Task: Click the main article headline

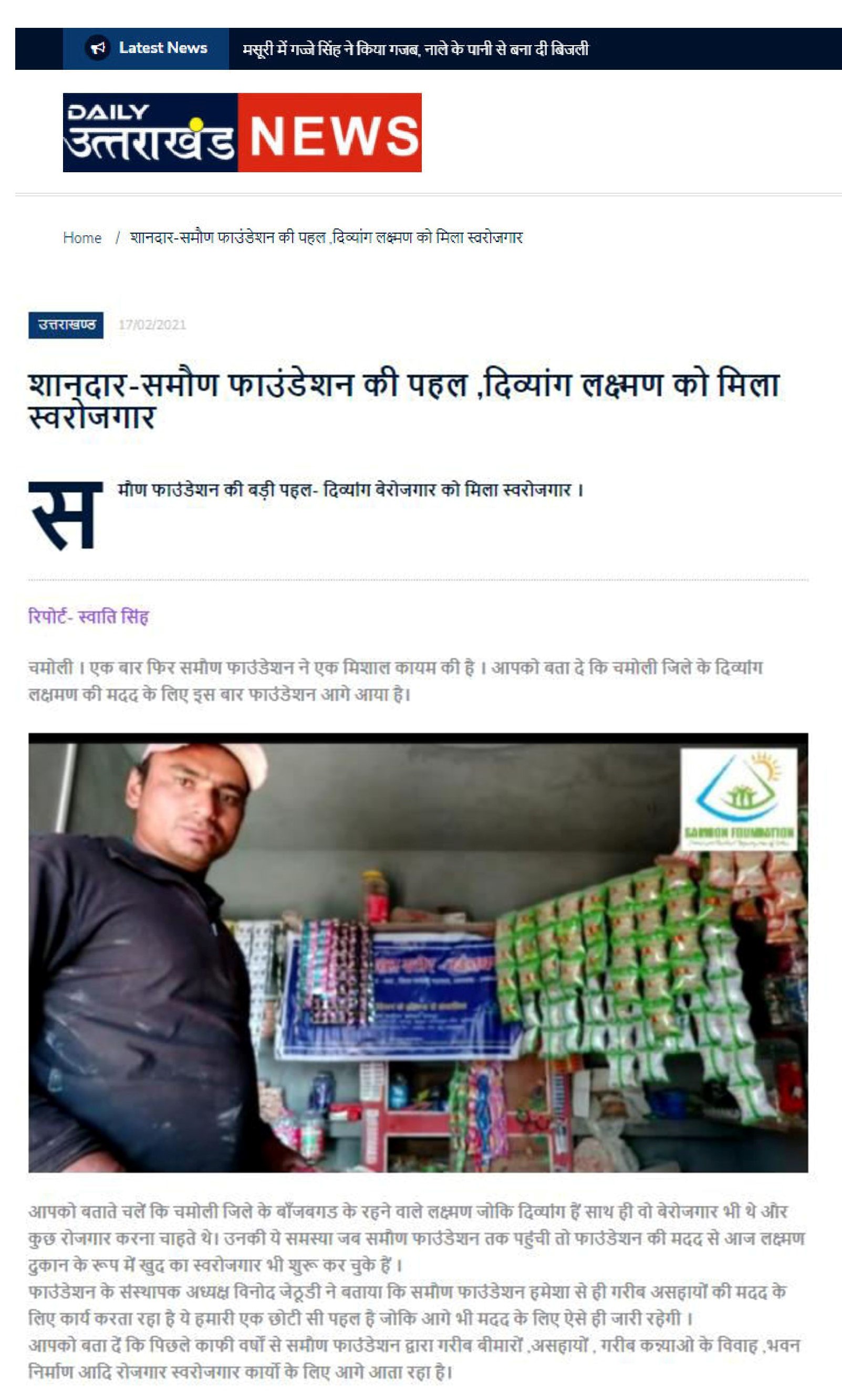Action: (404, 401)
